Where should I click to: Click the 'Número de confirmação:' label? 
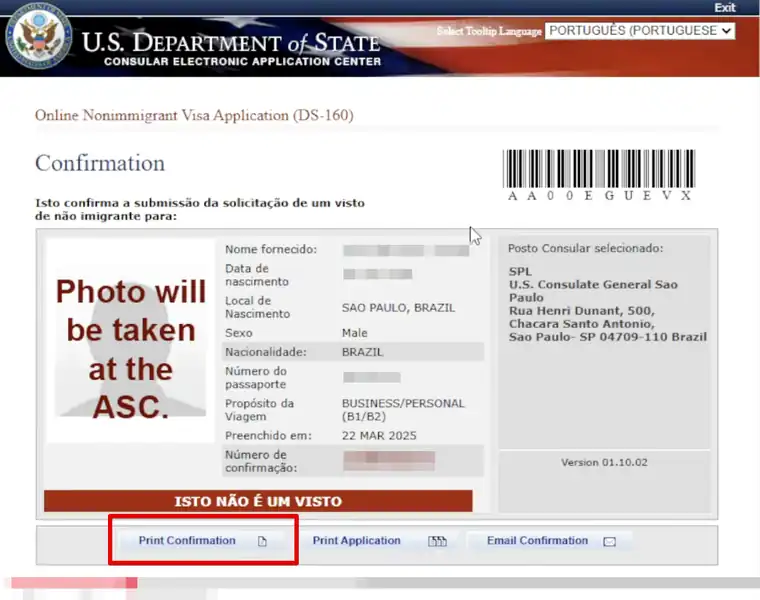pyautogui.click(x=261, y=461)
